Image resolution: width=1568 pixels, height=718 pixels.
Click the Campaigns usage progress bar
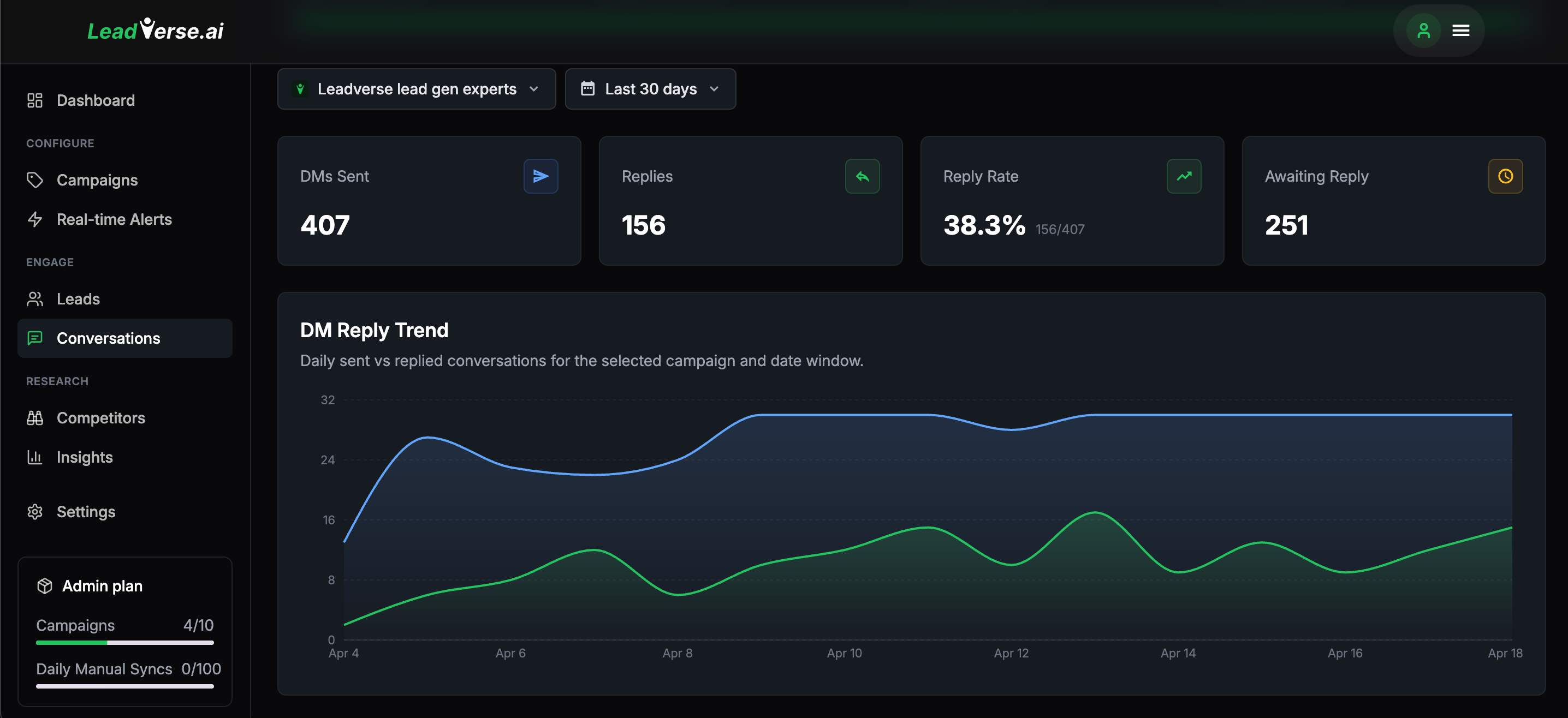click(x=125, y=643)
